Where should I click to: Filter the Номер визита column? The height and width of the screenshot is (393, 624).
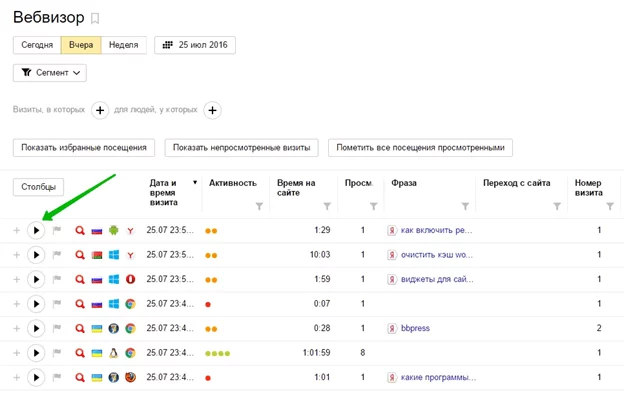click(x=610, y=206)
